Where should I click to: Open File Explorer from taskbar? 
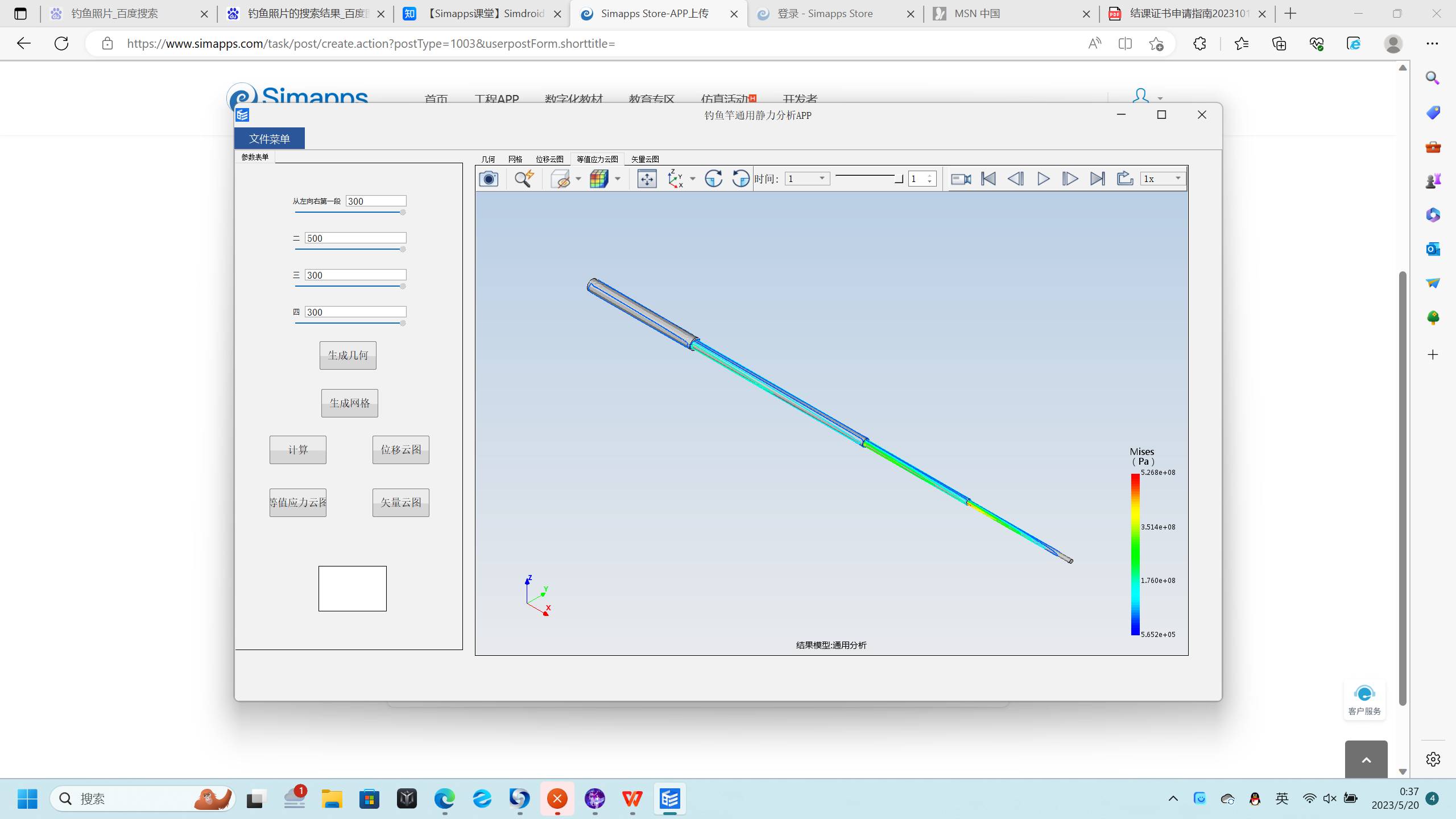click(332, 799)
